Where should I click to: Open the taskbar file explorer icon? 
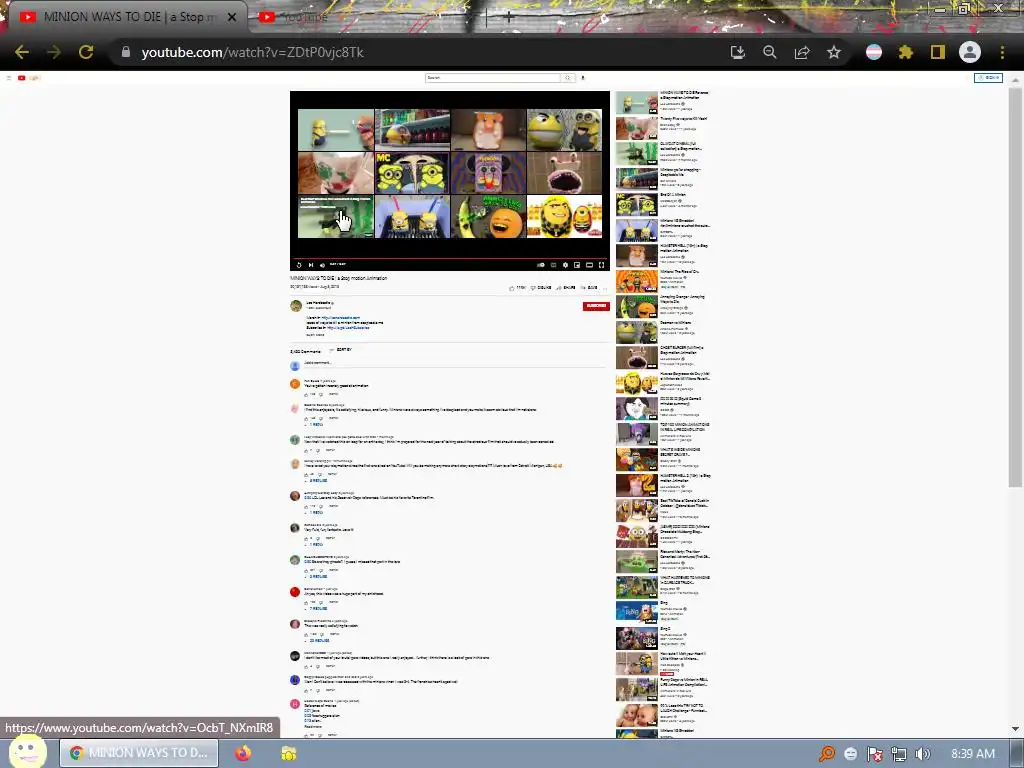(289, 753)
